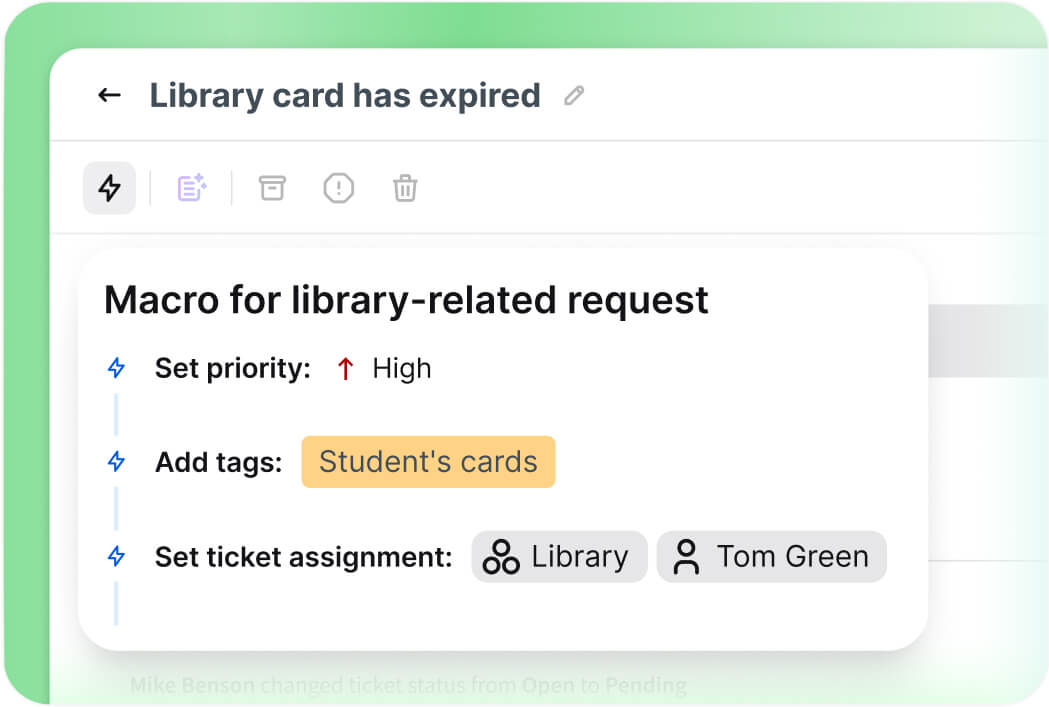
Task: Click the team icon inside the Library chip
Action: [x=505, y=556]
